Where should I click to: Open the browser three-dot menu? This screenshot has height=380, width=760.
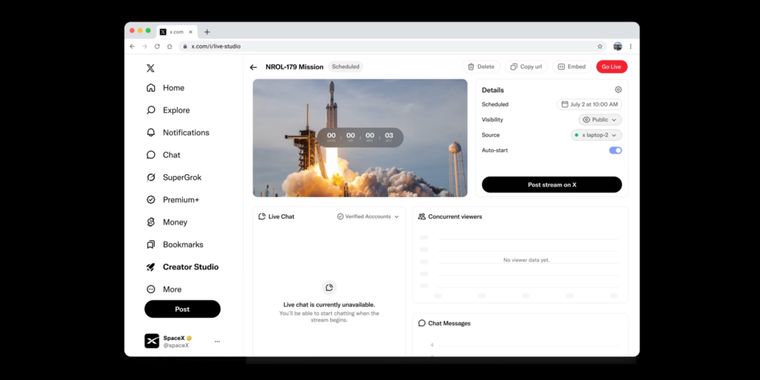click(x=631, y=47)
